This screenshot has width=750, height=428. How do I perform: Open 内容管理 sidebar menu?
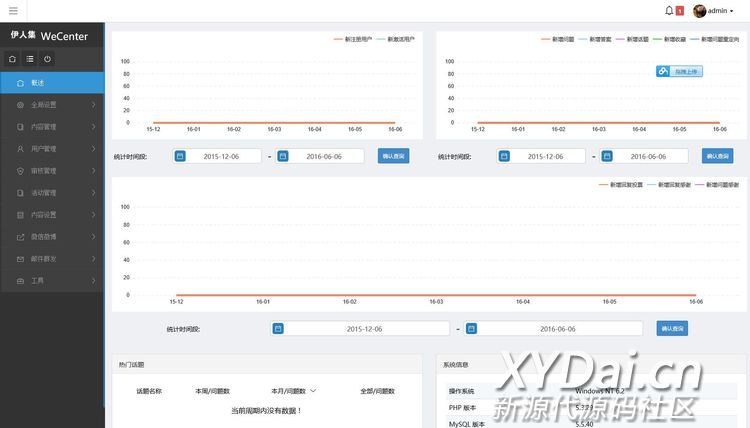click(x=52, y=127)
